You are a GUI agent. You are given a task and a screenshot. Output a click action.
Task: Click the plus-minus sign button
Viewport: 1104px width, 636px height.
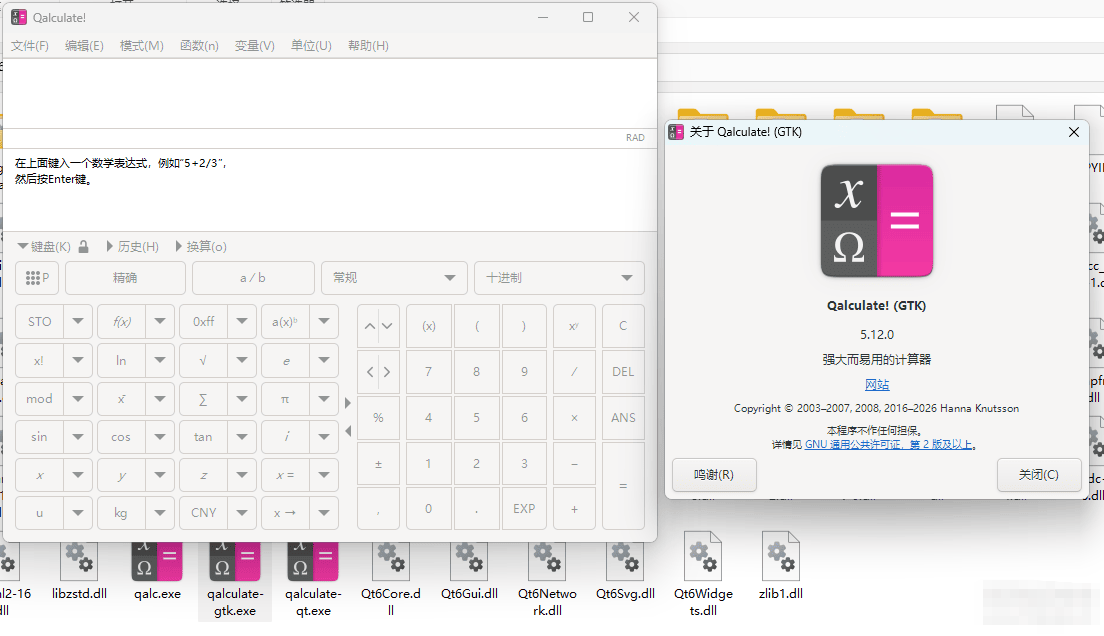click(x=378, y=463)
